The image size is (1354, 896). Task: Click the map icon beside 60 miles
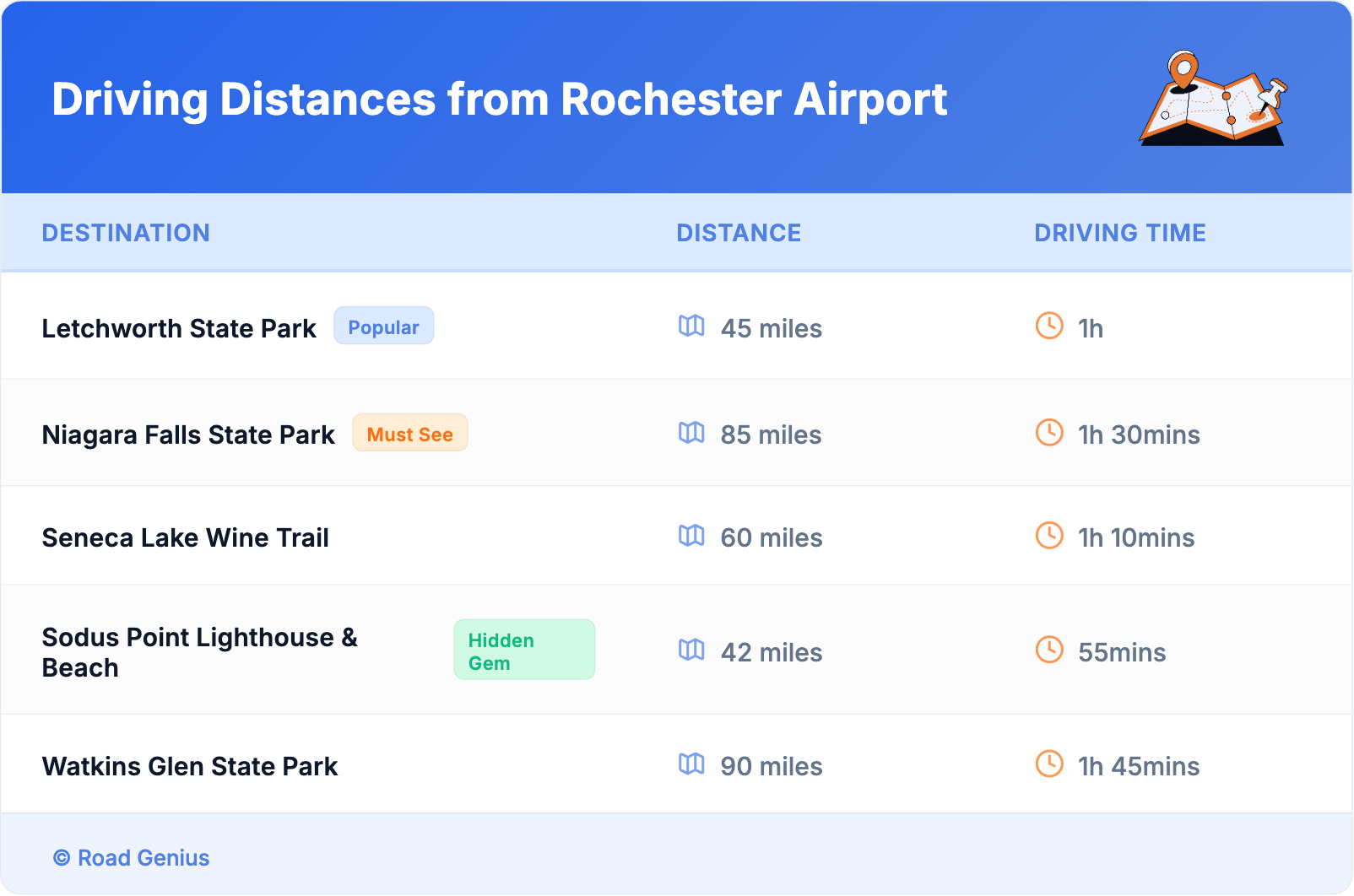coord(691,535)
